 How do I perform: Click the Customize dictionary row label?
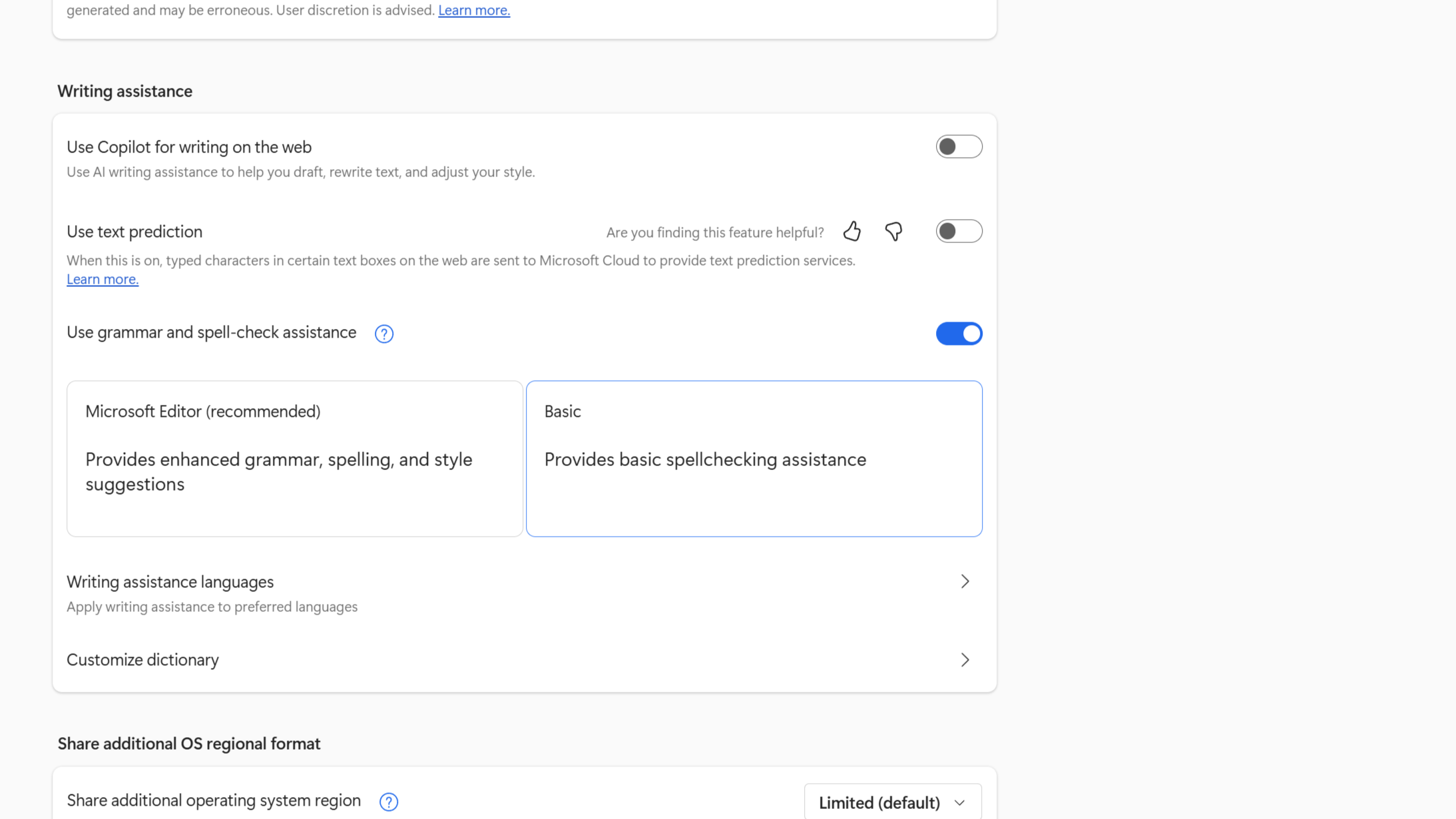click(142, 660)
